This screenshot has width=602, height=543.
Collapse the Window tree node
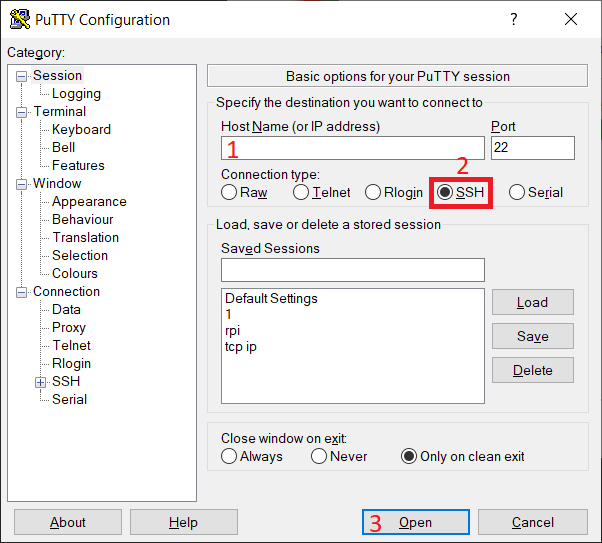[x=22, y=184]
